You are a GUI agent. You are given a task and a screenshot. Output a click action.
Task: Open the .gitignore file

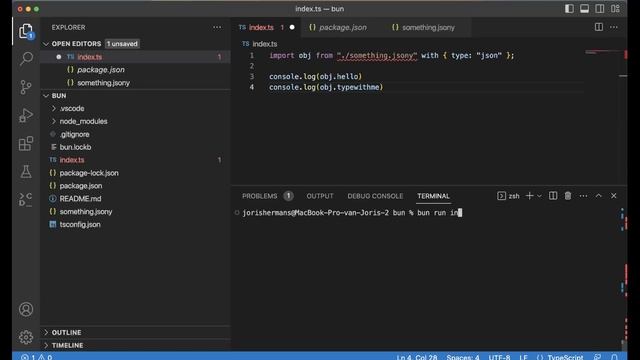[136, 134]
